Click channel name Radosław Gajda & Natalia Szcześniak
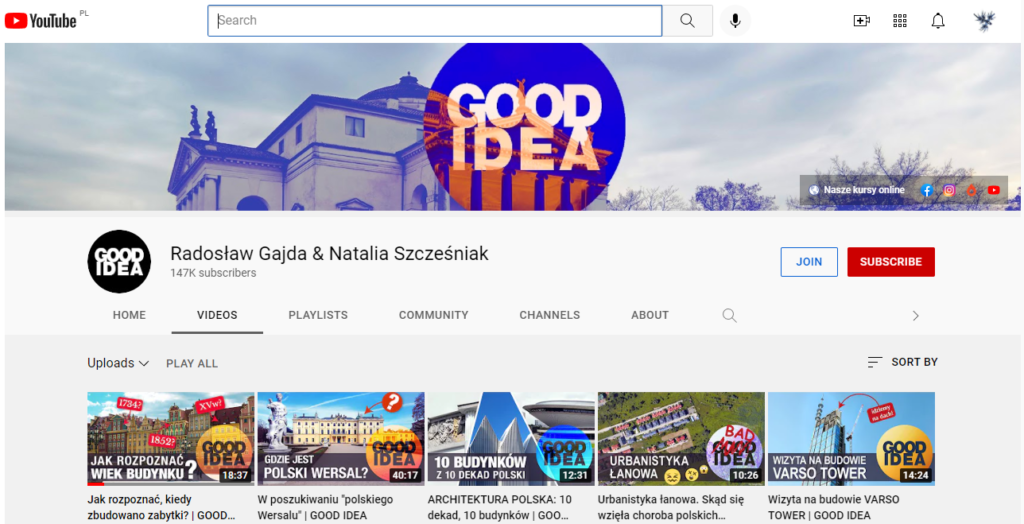Viewport: 1024px width, 524px height. [x=329, y=254]
